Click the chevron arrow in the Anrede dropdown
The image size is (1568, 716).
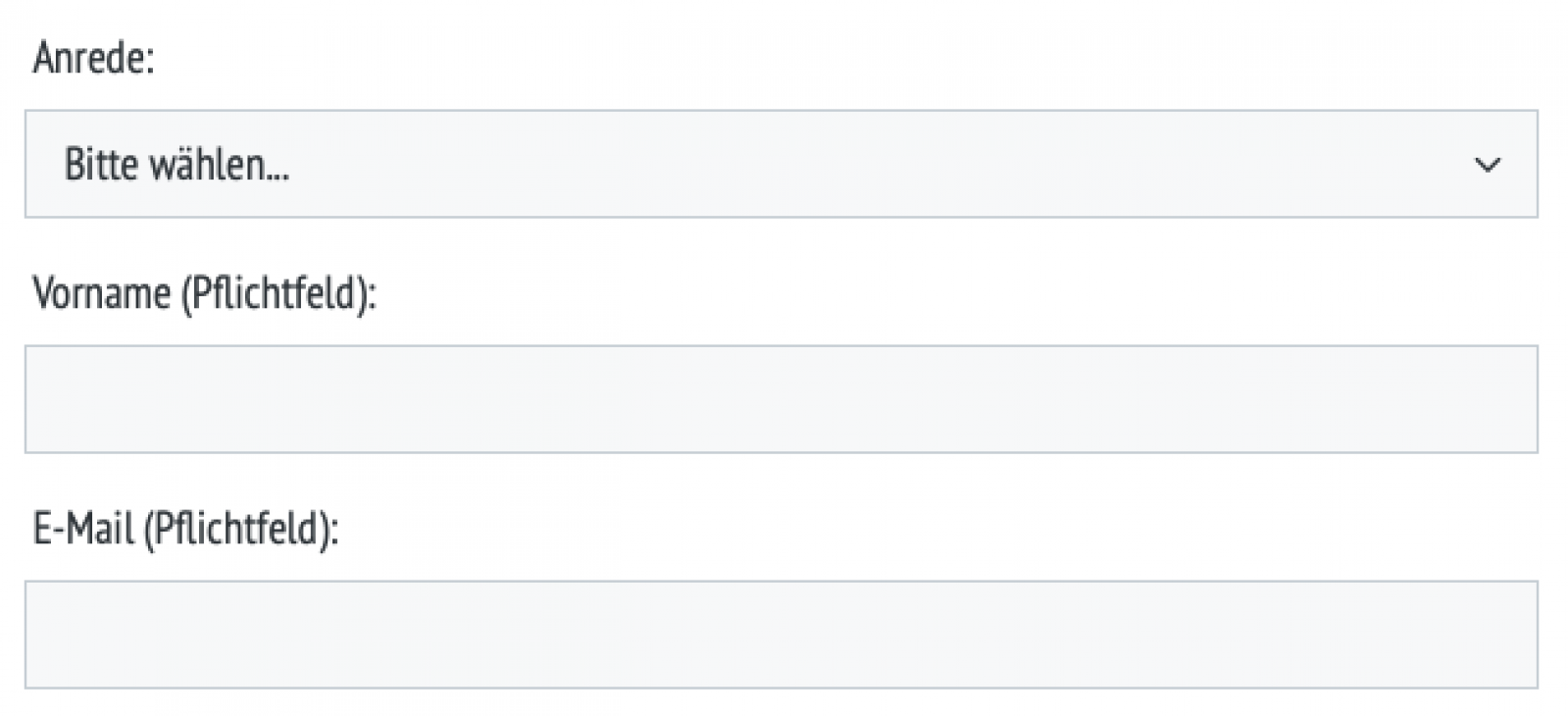coord(1487,165)
